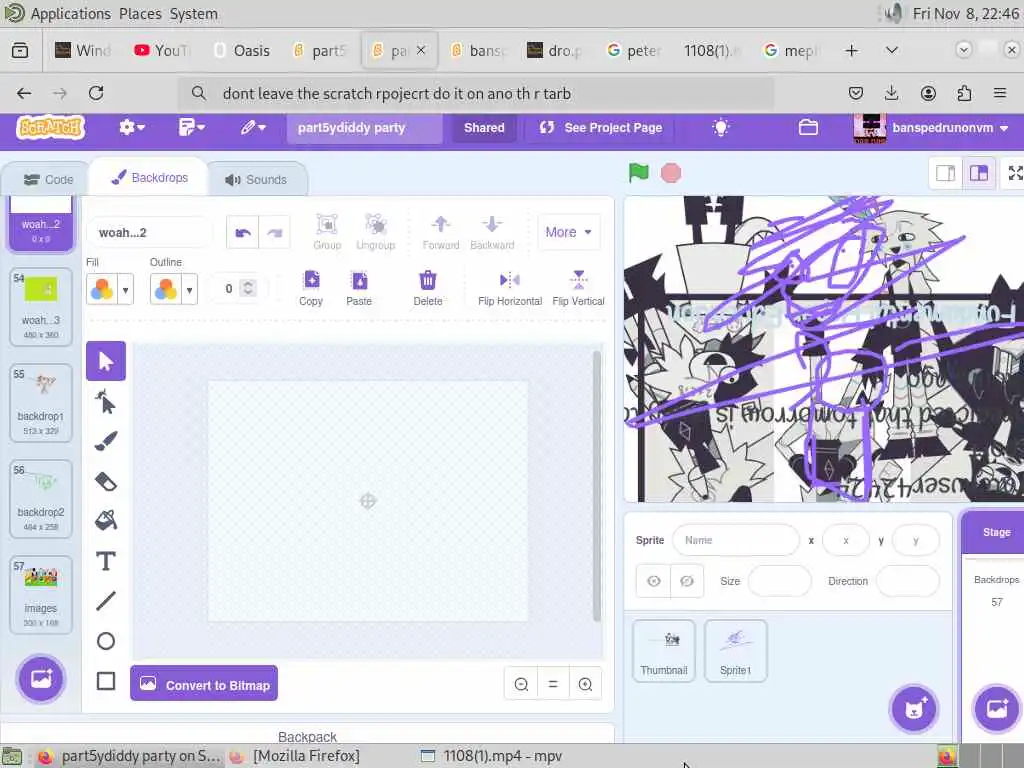
Task: Switch to small stage layout
Action: (x=946, y=173)
